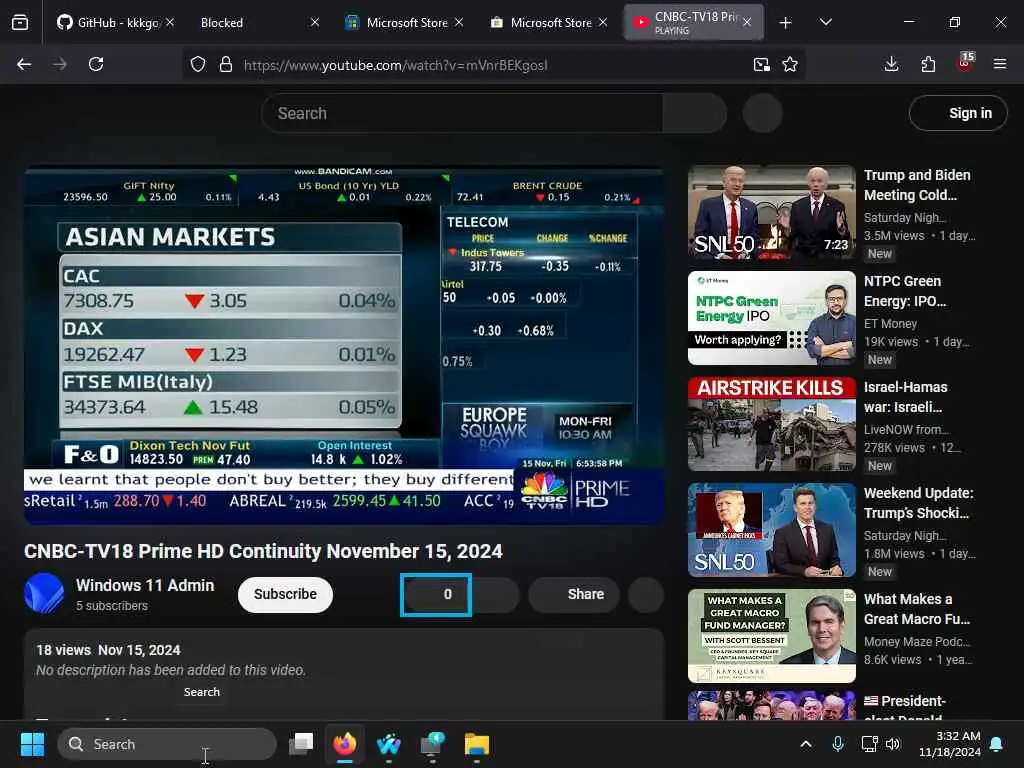Open notification bell in system tray
Viewport: 1024px width, 768px height.
(x=997, y=744)
